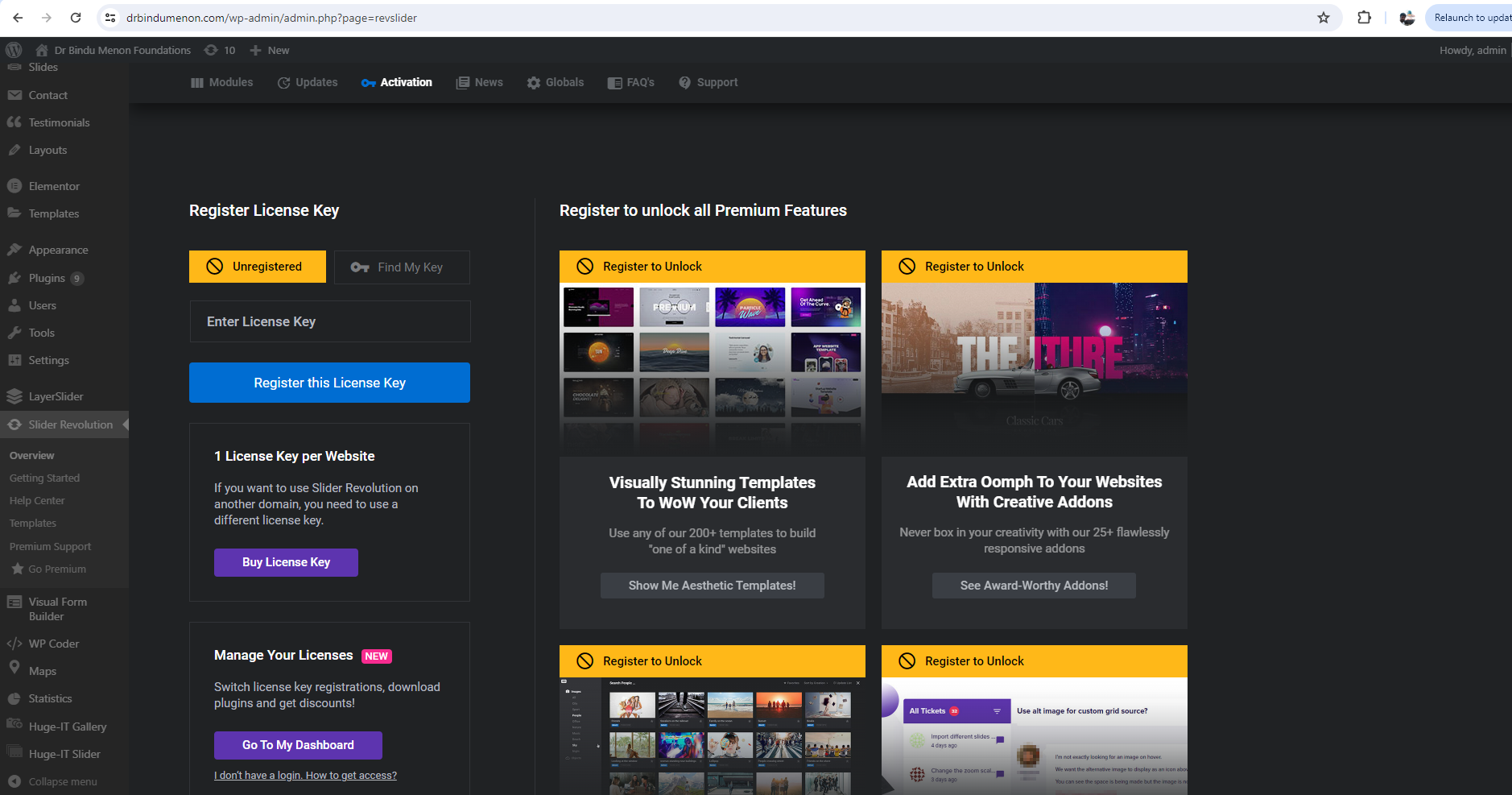Click See Award-Worthy Addons!
Viewport: 1512px width, 795px height.
coord(1034,586)
